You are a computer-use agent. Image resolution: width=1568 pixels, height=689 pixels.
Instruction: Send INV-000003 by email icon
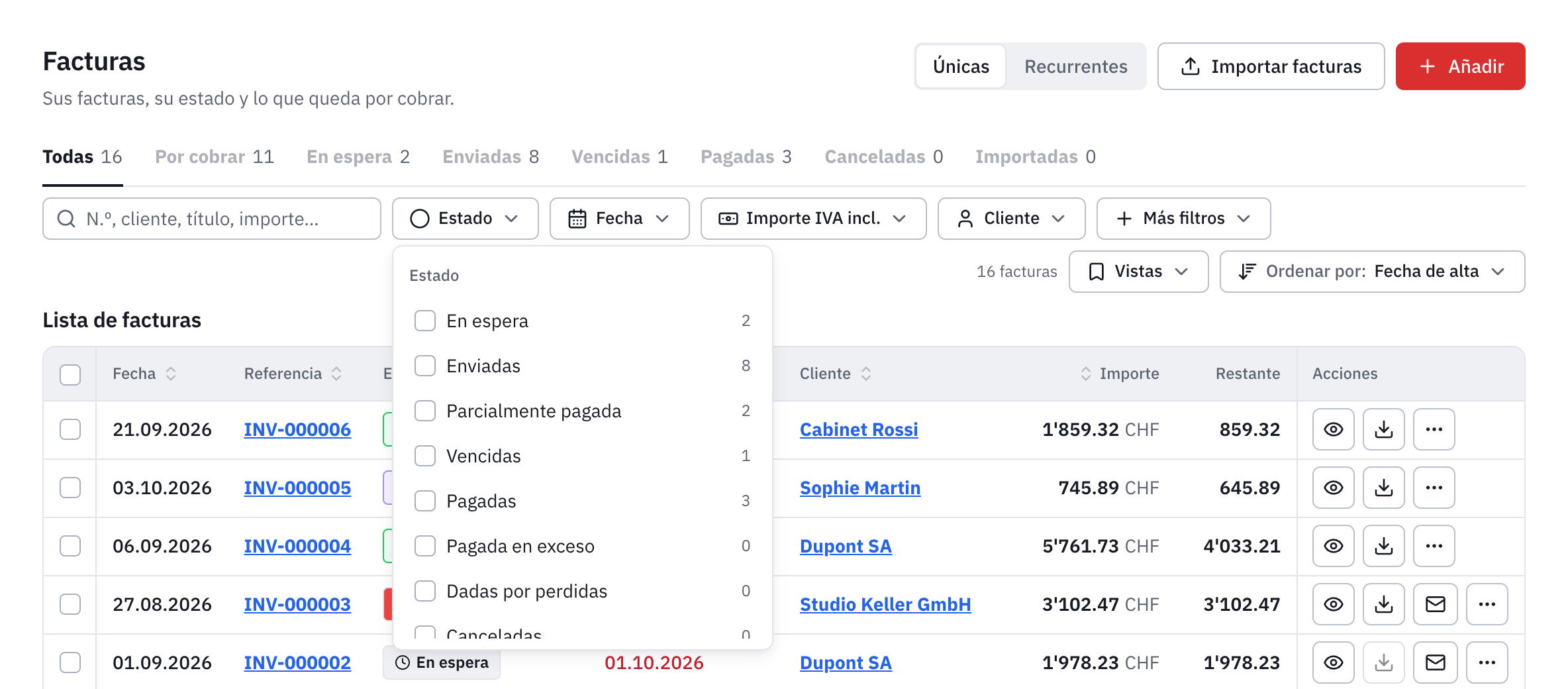(x=1435, y=604)
